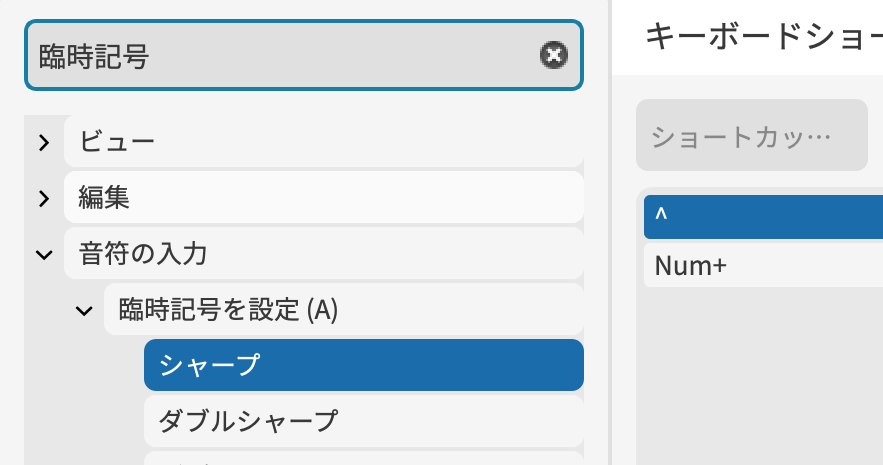The height and width of the screenshot is (465, 883).
Task: Select the ダブルシャープ command
Action: [362, 421]
